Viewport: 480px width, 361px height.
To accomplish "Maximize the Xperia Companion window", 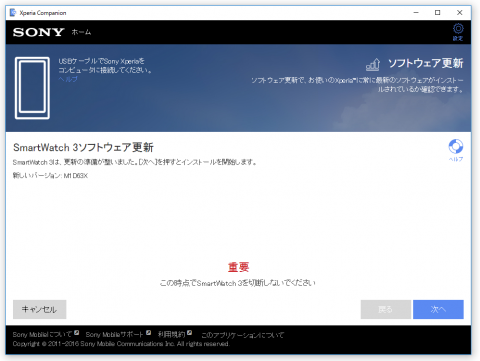I will [x=437, y=13].
